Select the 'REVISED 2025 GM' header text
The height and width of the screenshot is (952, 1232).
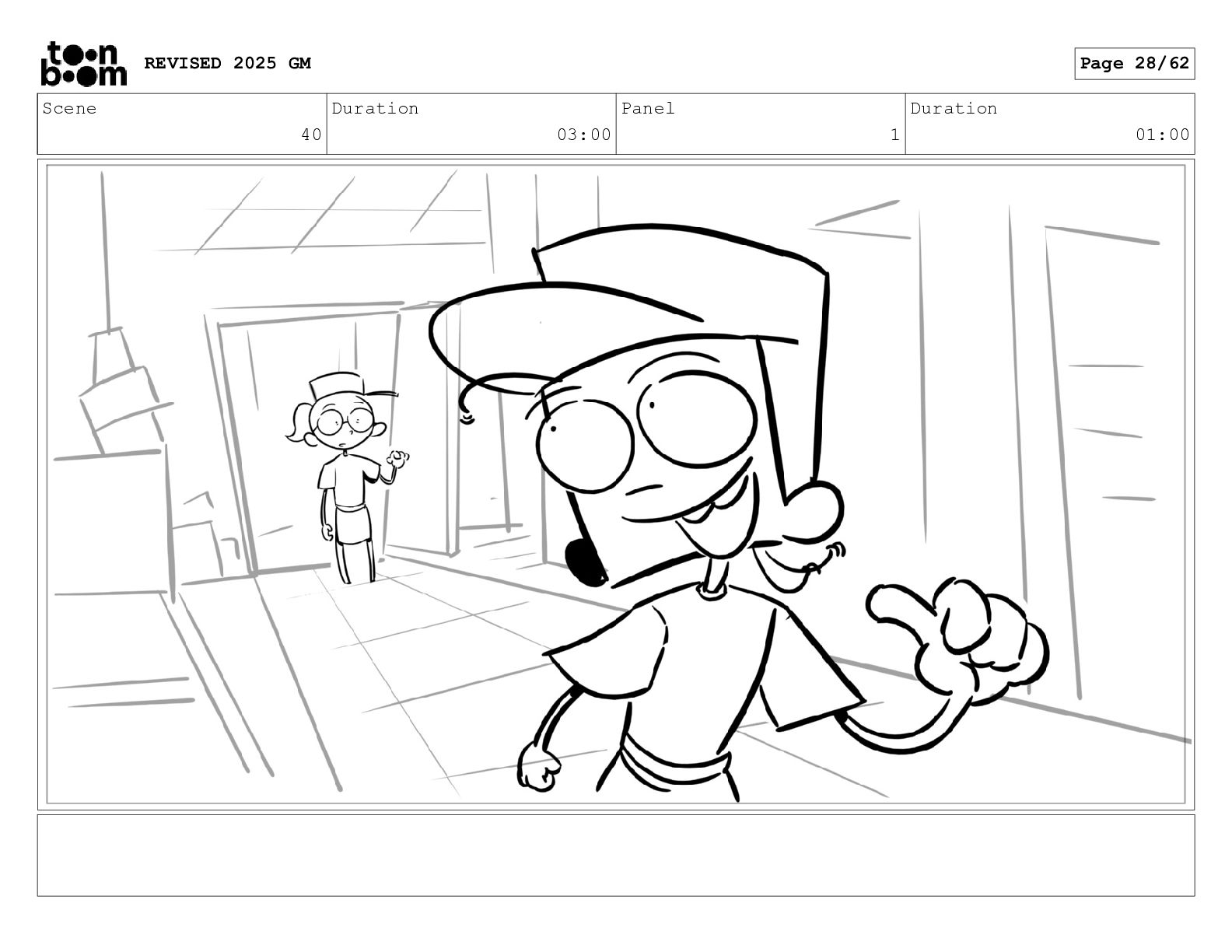[x=227, y=63]
